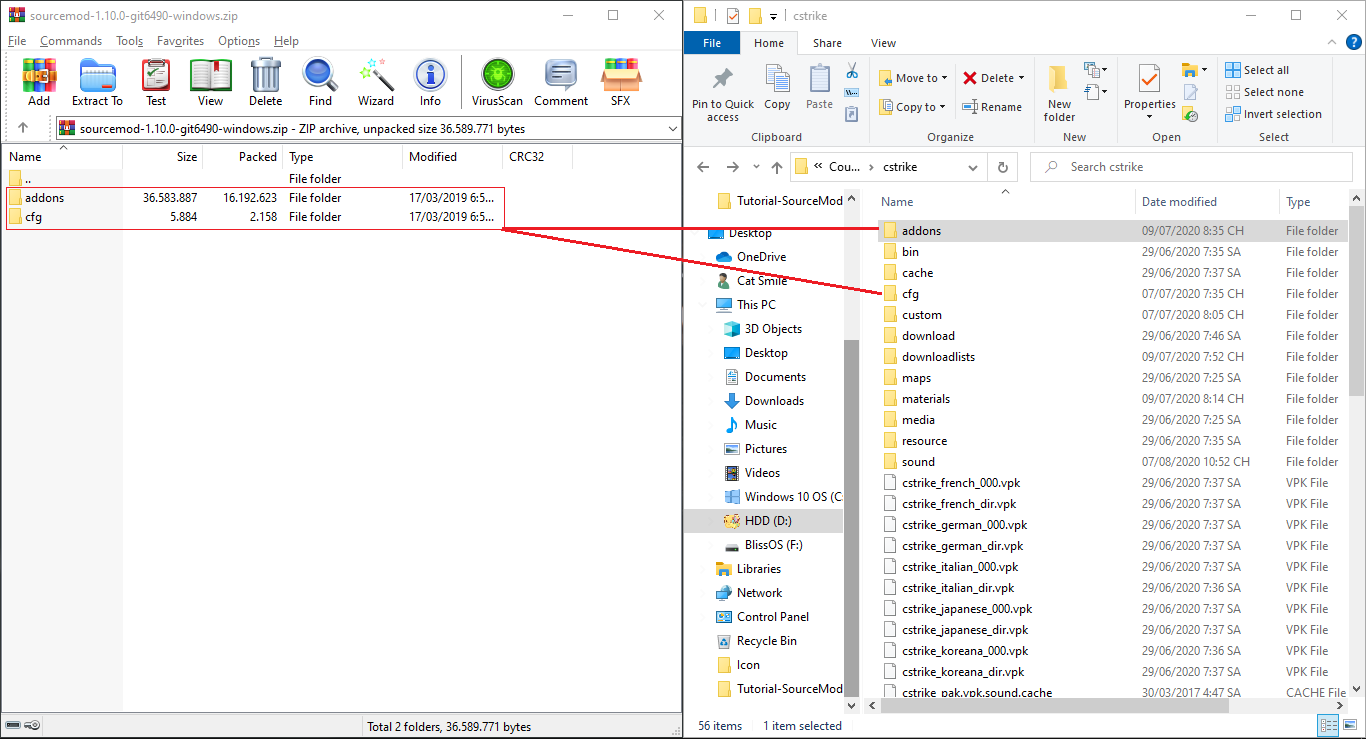
Task: Click the Paste ribbon icon
Action: [x=819, y=87]
